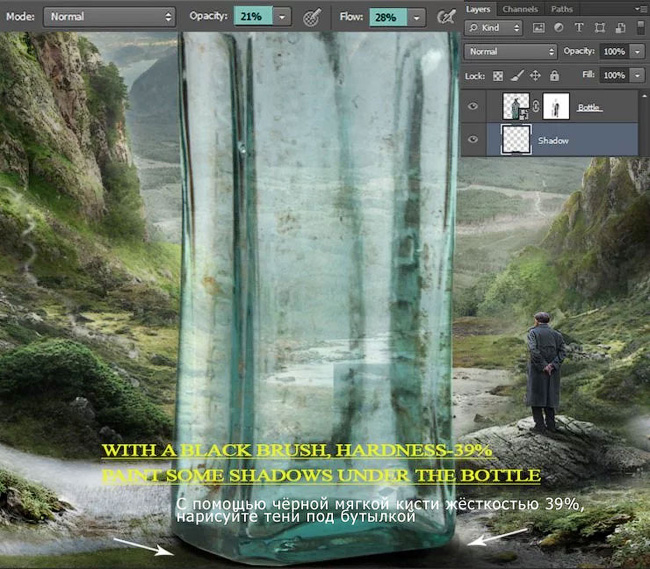Open the brush Opacity slider arrow
The height and width of the screenshot is (569, 650).
(282, 17)
